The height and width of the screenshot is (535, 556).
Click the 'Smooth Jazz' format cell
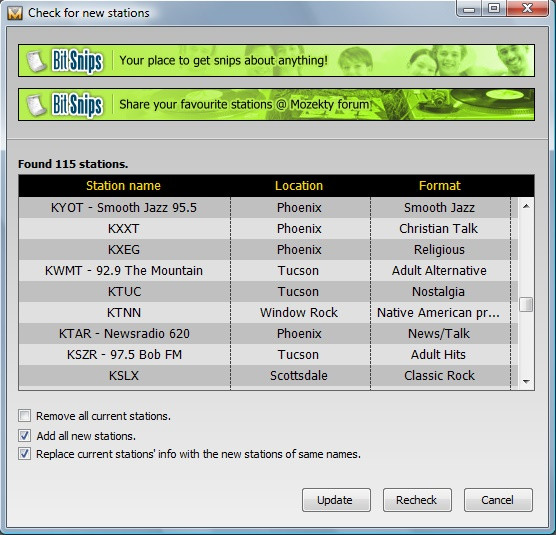click(440, 207)
